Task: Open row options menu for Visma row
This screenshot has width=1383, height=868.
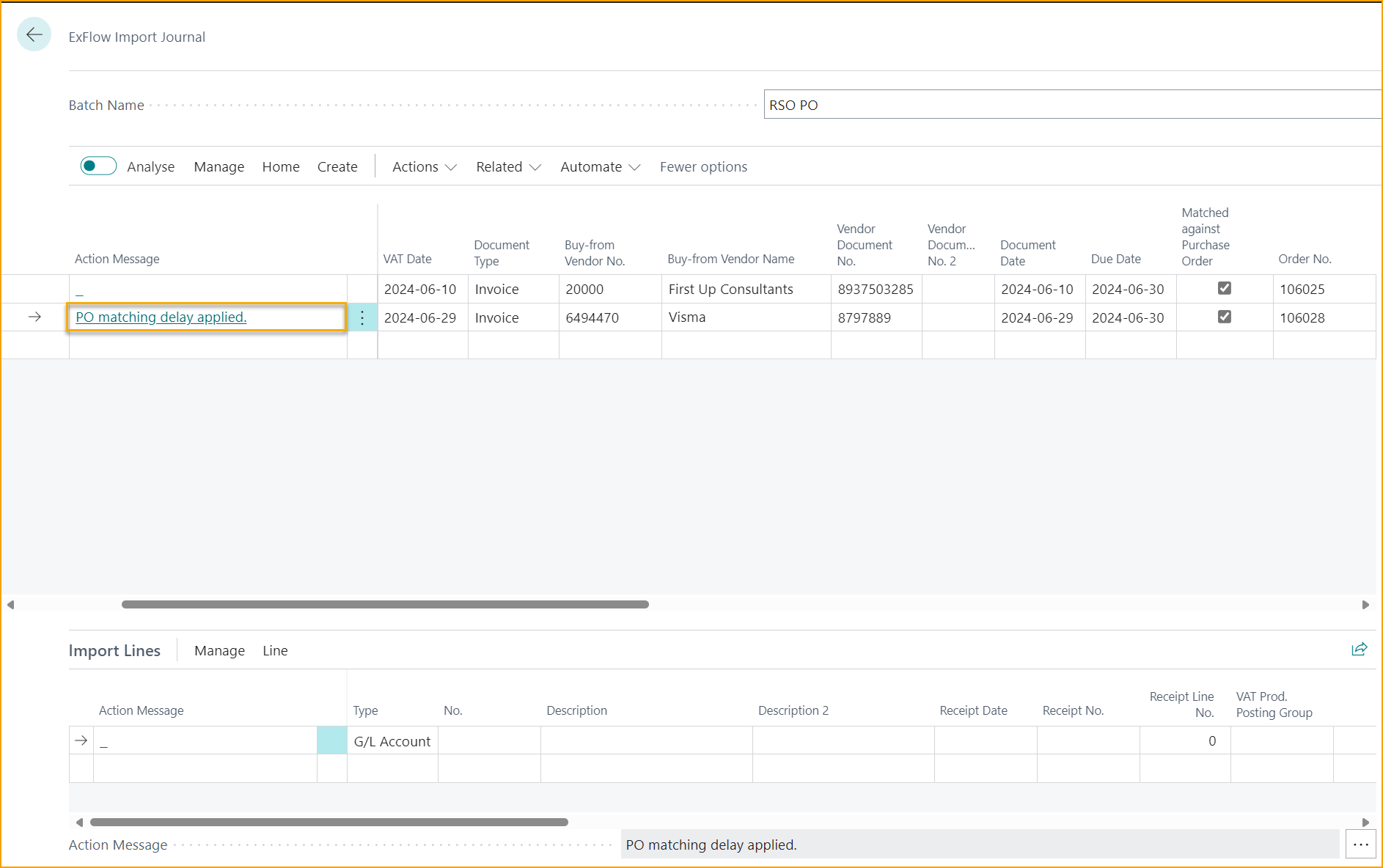Action: 362,317
